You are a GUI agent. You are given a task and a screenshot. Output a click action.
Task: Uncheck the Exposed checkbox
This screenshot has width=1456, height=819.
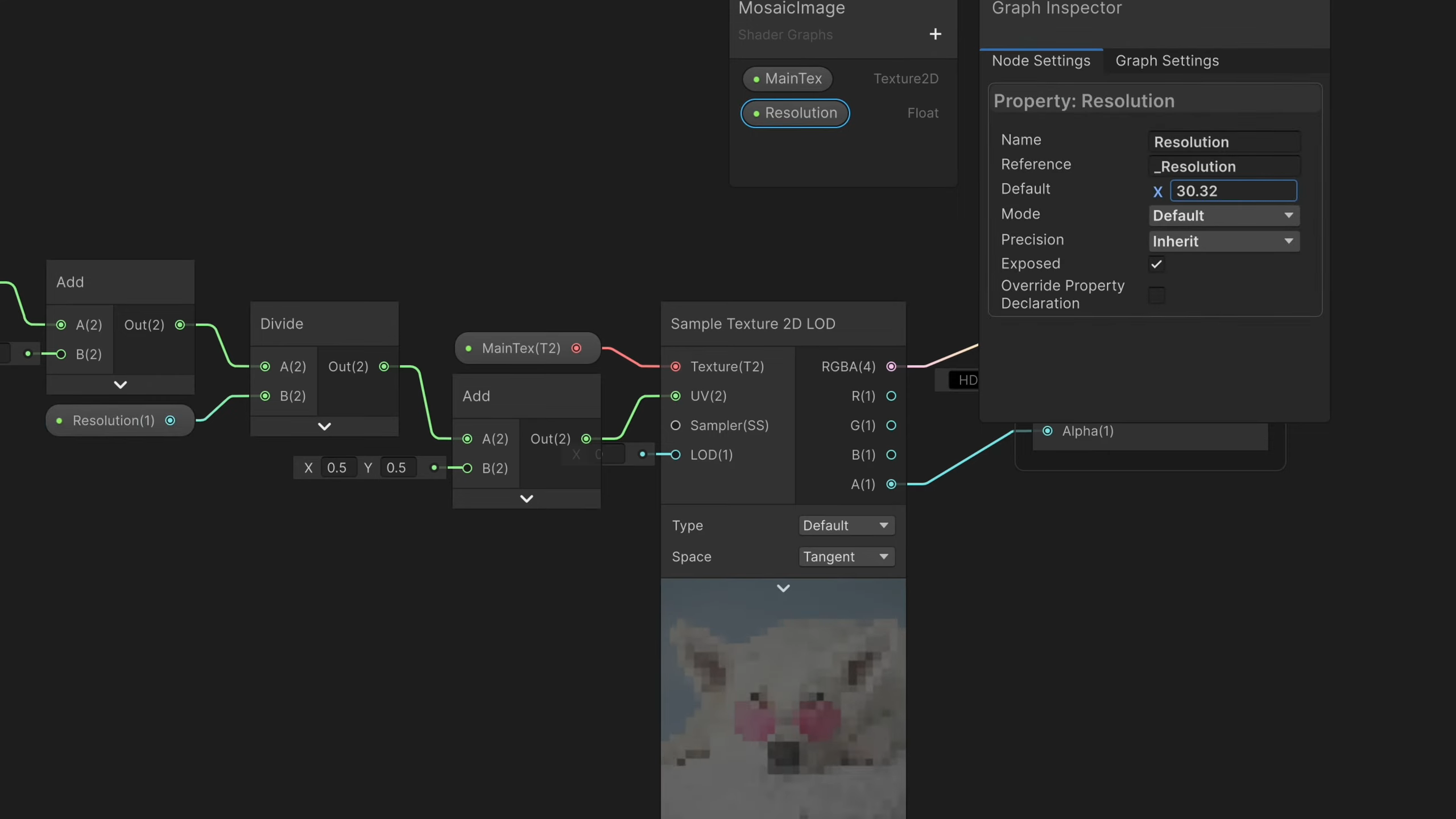1156,264
